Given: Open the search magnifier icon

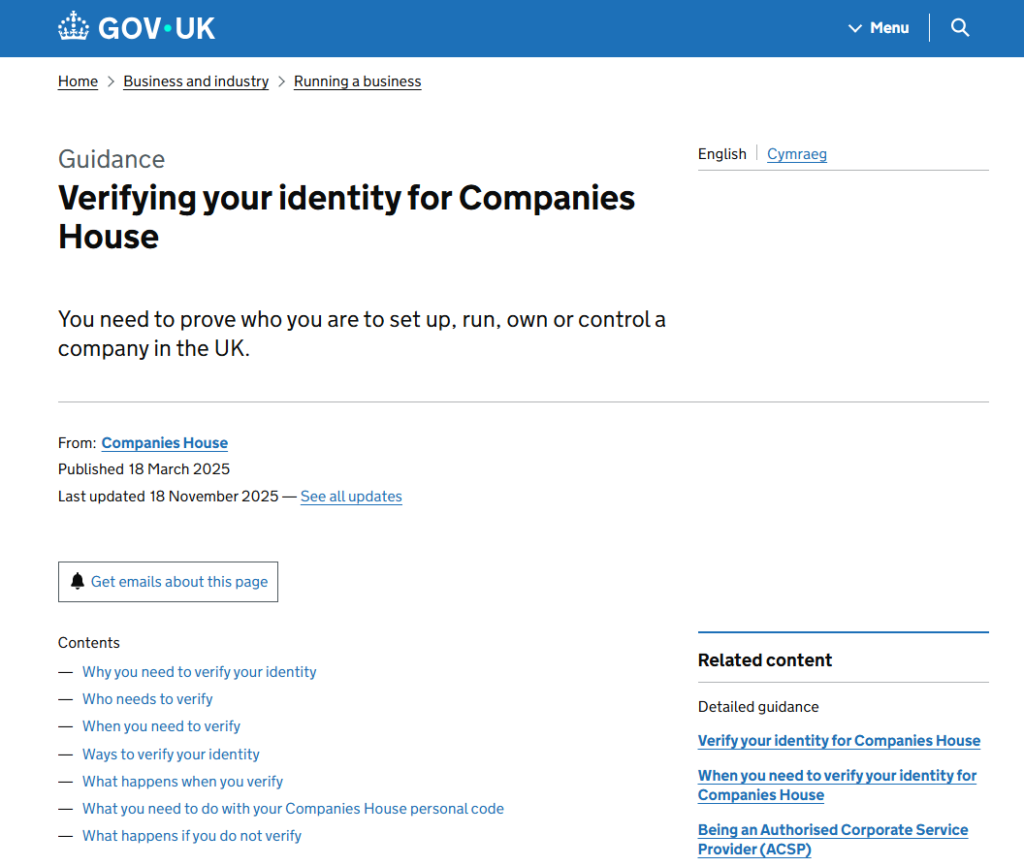Looking at the screenshot, I should (x=960, y=28).
